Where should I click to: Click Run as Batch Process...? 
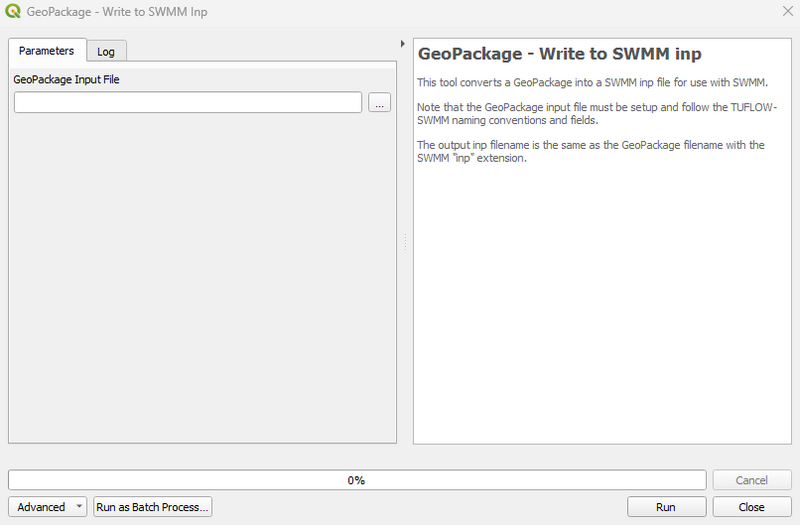click(x=152, y=507)
